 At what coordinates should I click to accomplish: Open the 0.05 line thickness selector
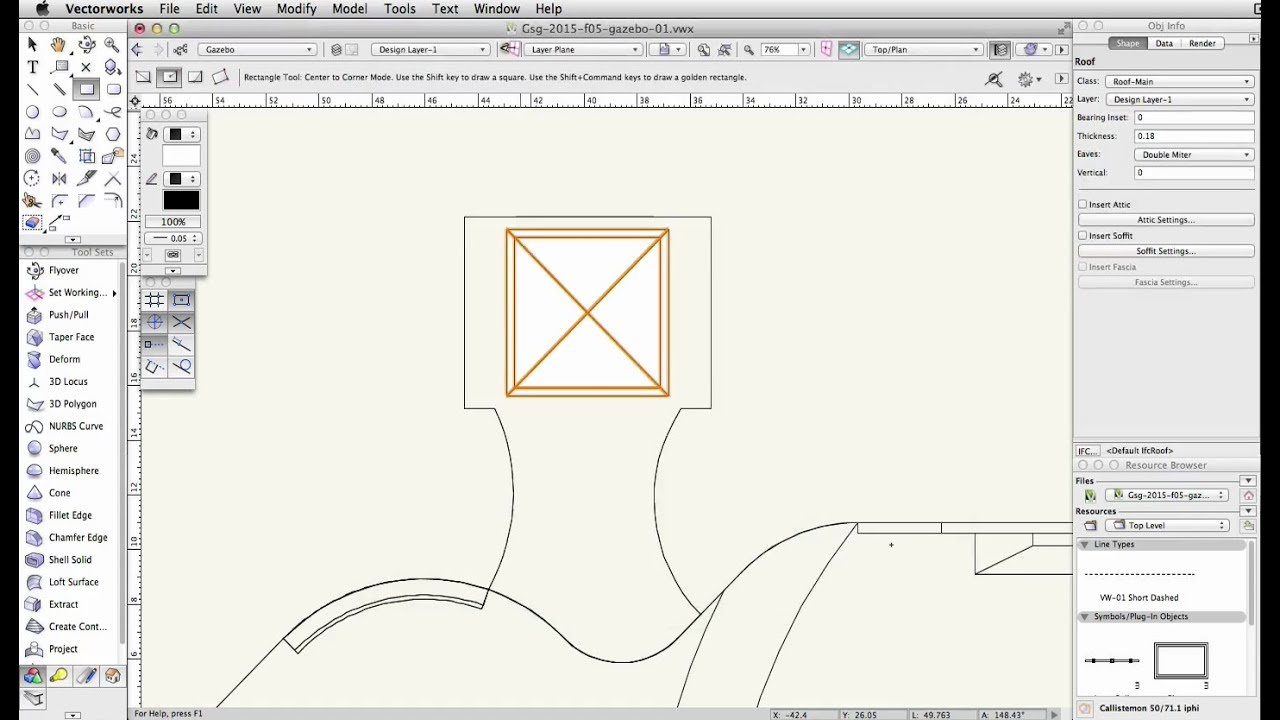[173, 238]
